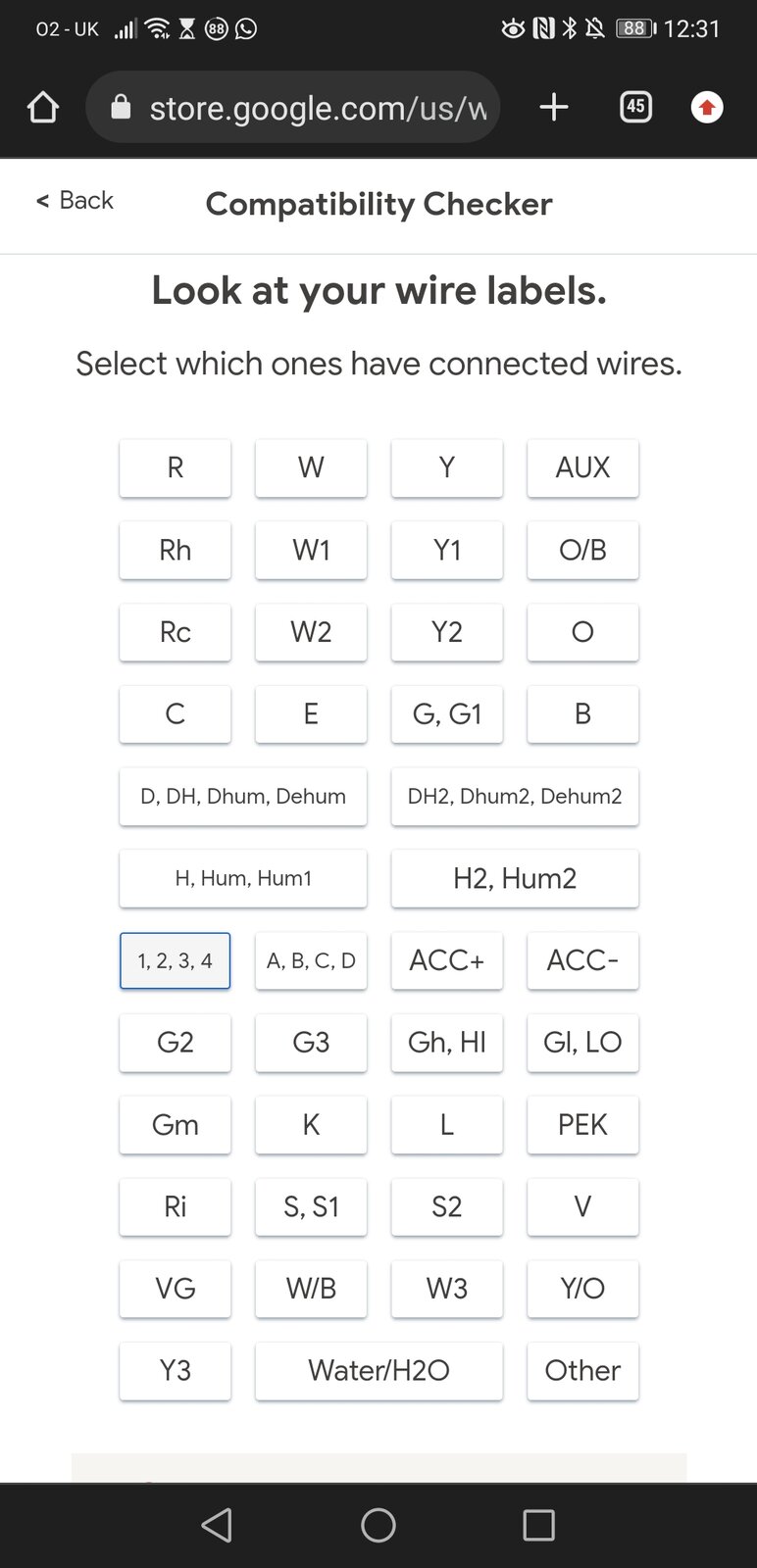This screenshot has height=1568, width=757.
Task: Select the ACC+ wire label
Action: pos(447,960)
